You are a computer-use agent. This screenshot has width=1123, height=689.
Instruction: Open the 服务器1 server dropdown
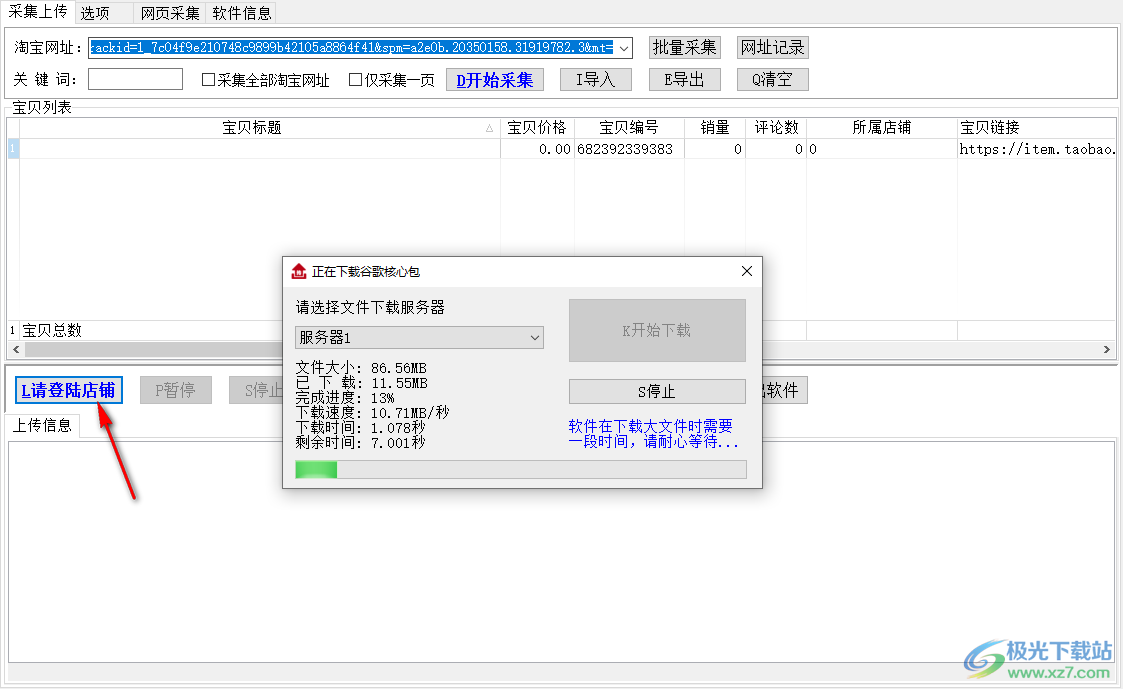pos(419,337)
